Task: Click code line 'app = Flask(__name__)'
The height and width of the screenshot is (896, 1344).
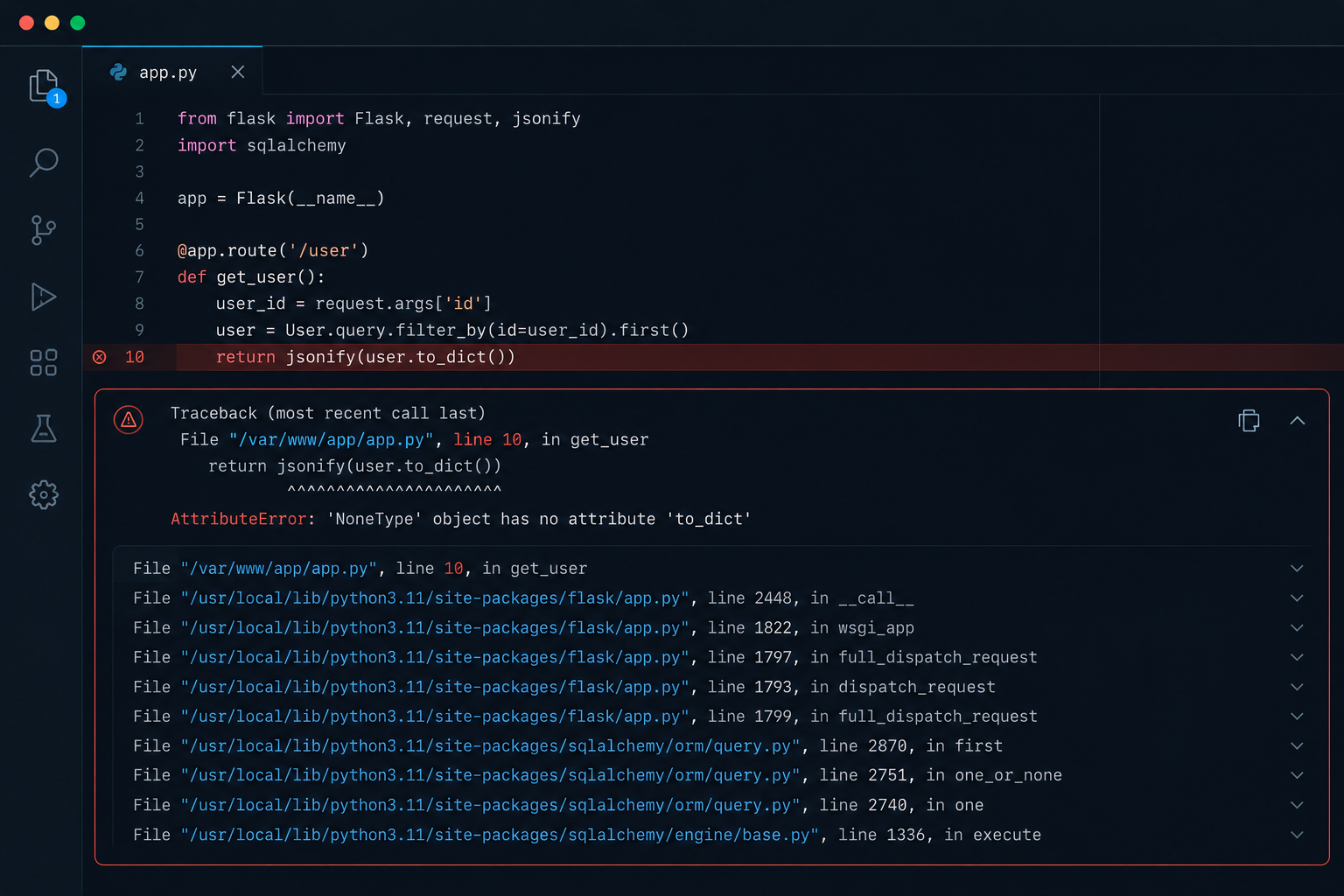Action: coord(281,198)
